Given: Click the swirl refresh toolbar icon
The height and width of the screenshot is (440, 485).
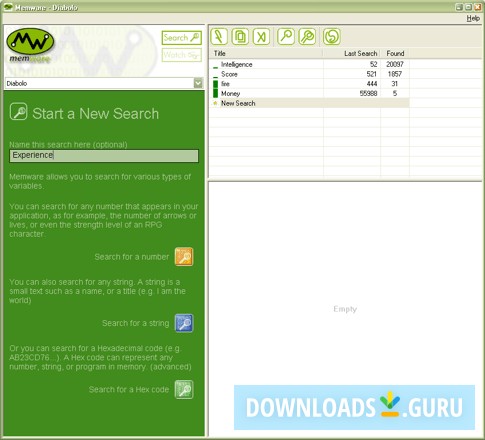Looking at the screenshot, I should [x=332, y=36].
